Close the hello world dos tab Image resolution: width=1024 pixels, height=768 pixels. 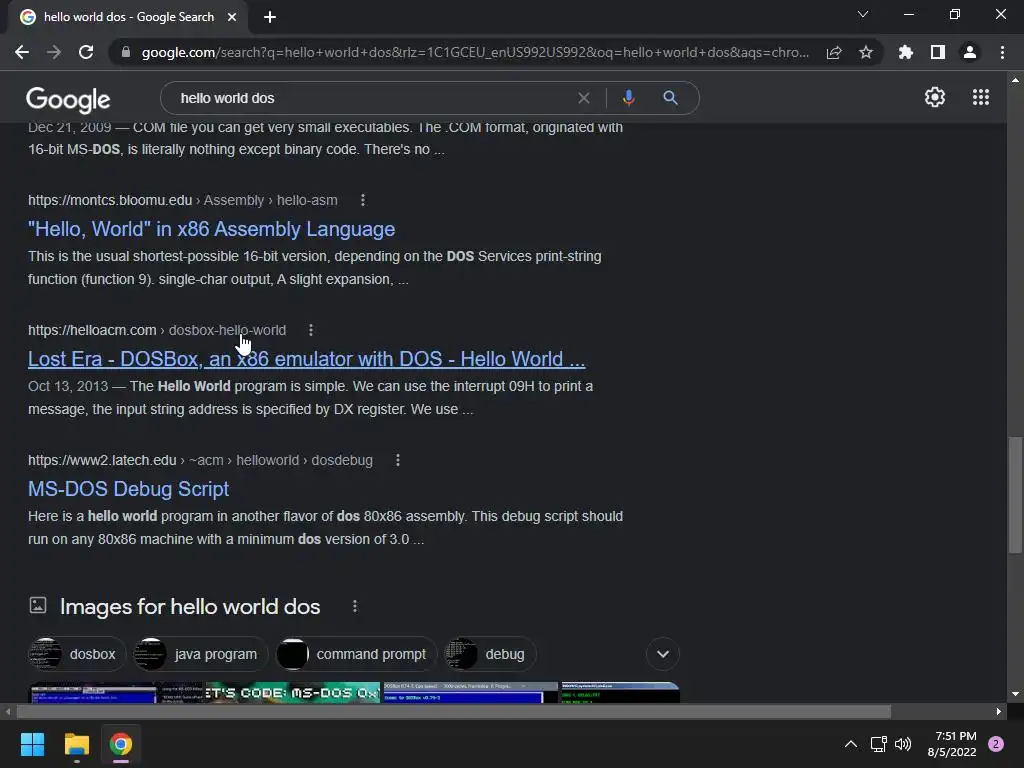tap(232, 17)
